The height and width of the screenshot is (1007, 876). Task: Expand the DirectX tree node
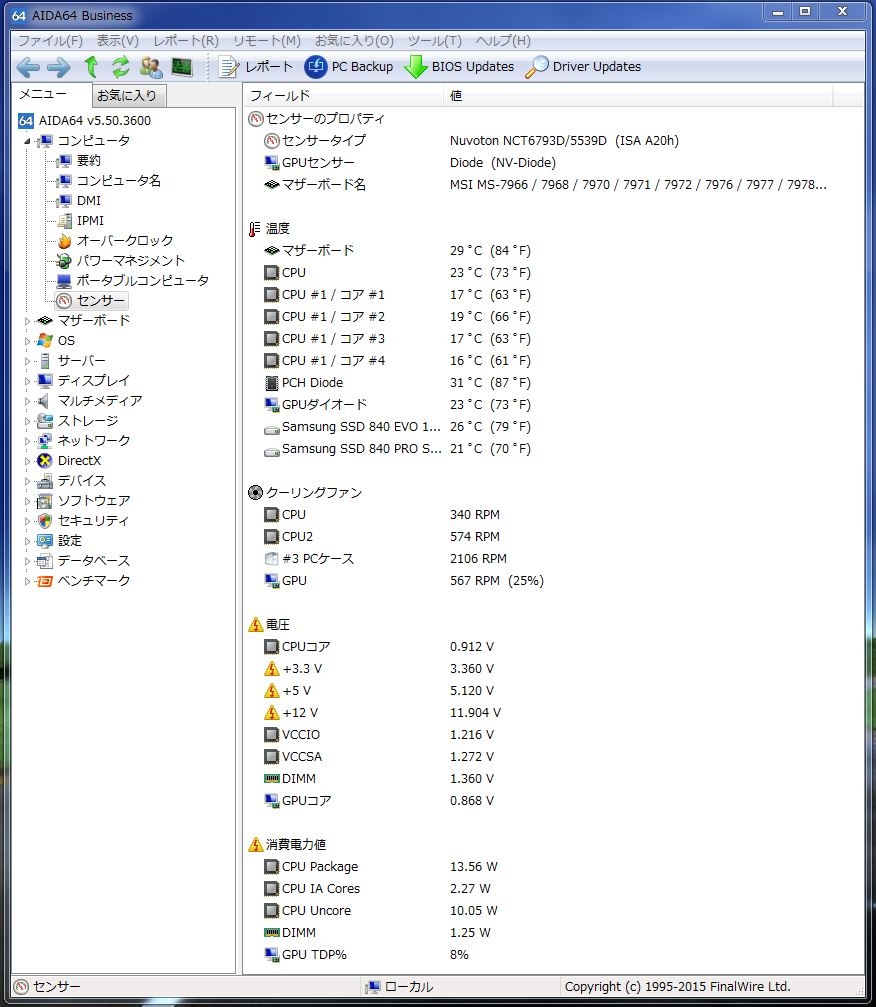pyautogui.click(x=27, y=460)
